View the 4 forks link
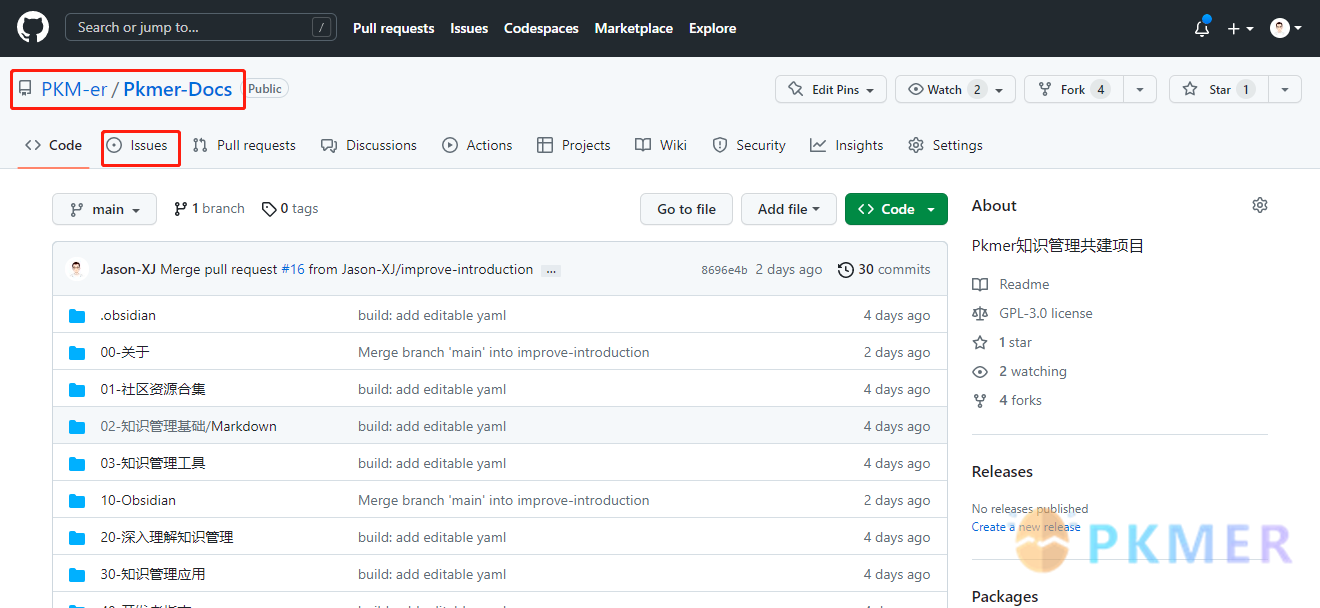Screen dimensions: 1320x608 click(1007, 401)
